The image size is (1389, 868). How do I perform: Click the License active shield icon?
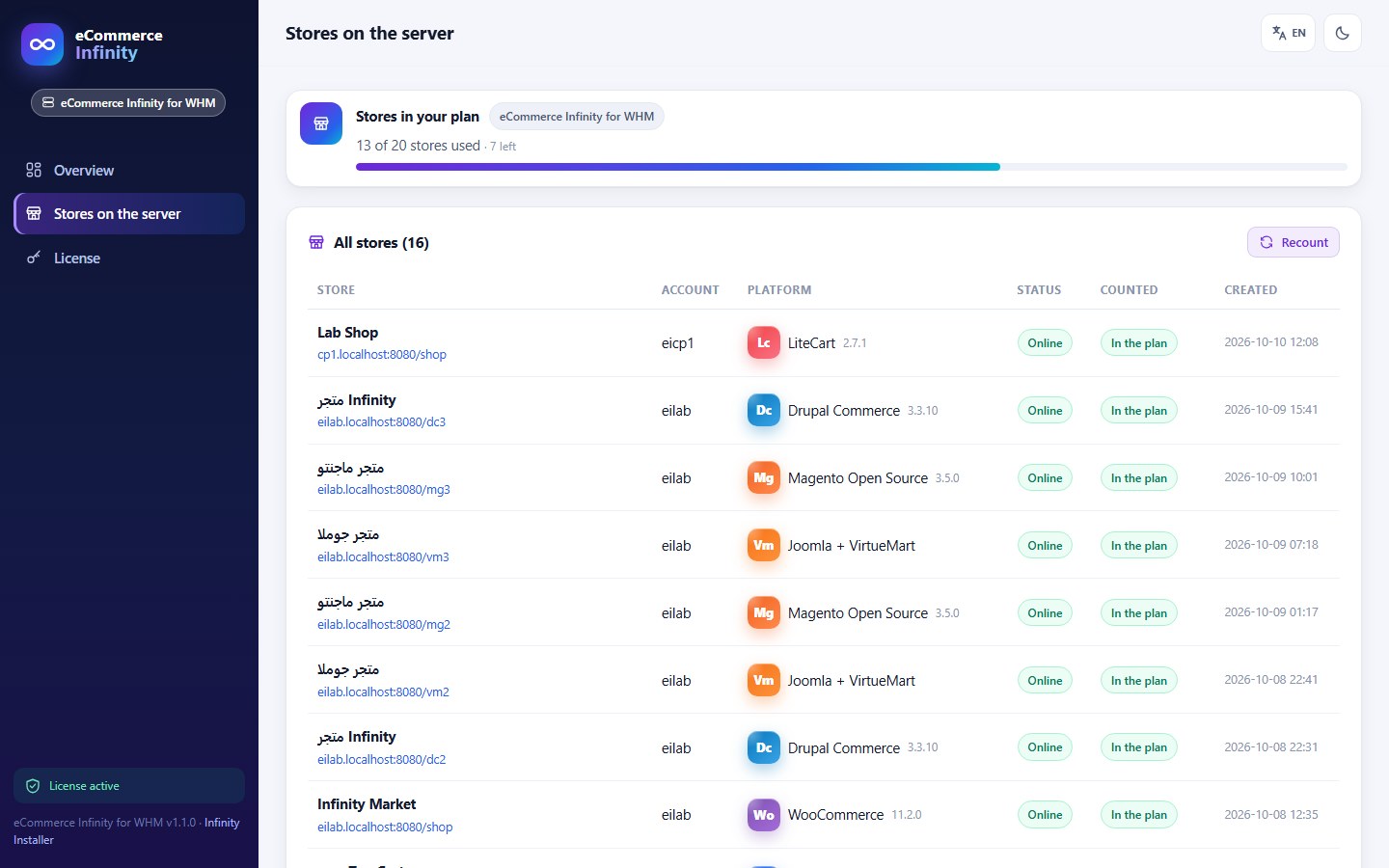coord(33,786)
